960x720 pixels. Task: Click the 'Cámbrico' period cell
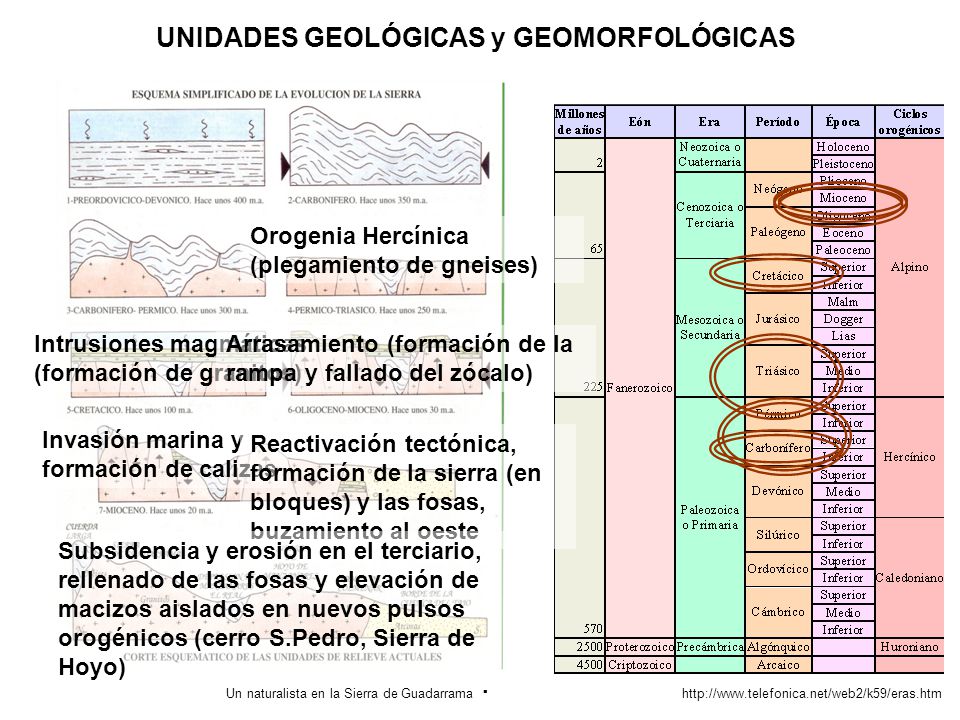(778, 612)
